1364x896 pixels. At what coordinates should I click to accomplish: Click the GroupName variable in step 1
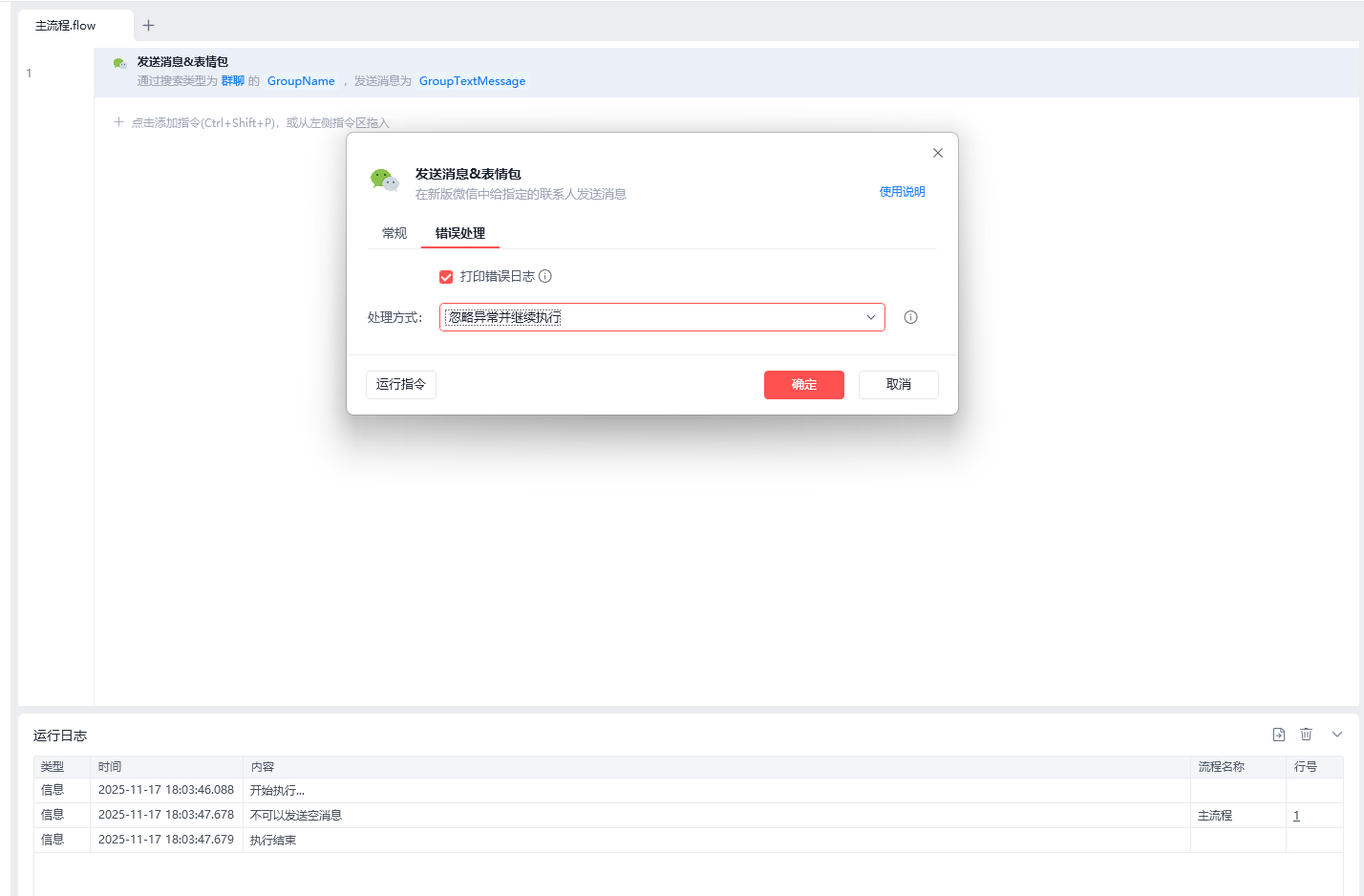[301, 81]
